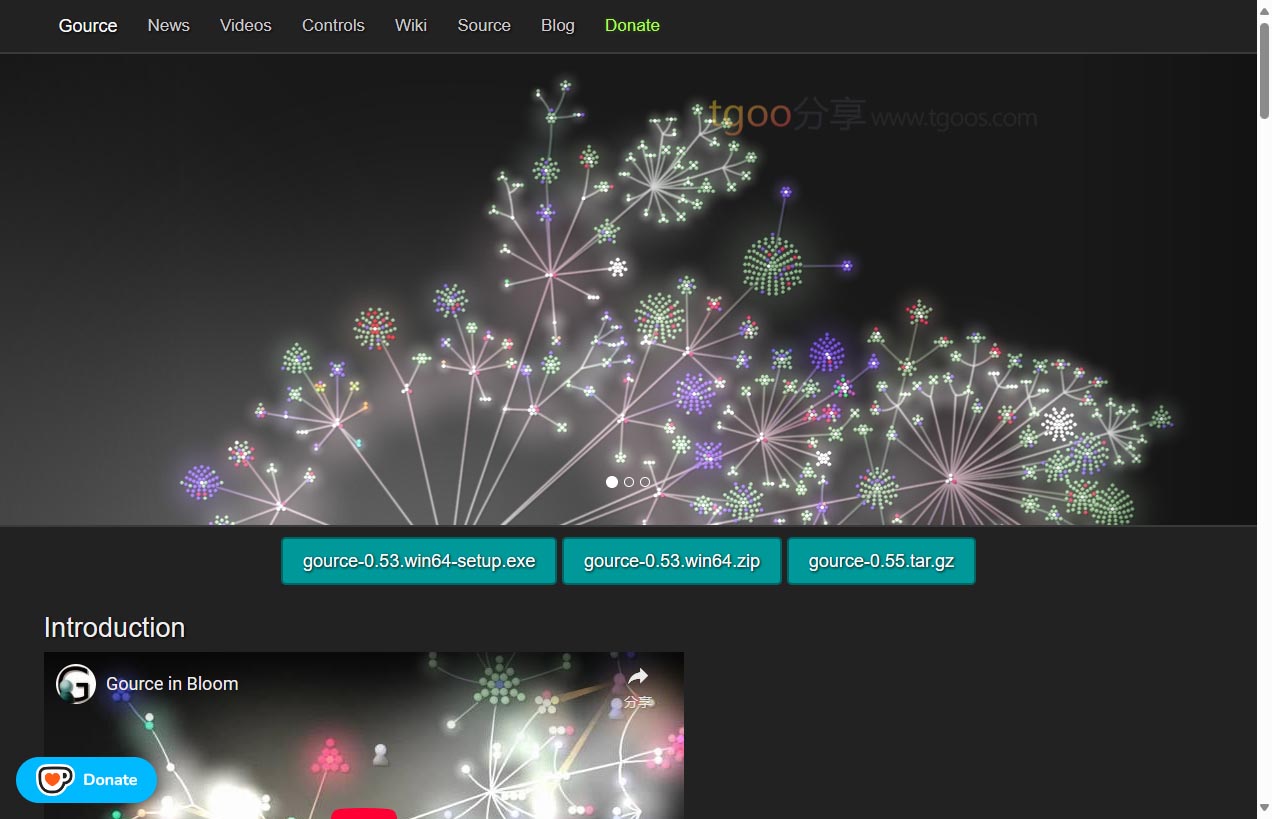Download the gource-0.55.tar.gz source archive
This screenshot has width=1272, height=819.
coord(881,561)
